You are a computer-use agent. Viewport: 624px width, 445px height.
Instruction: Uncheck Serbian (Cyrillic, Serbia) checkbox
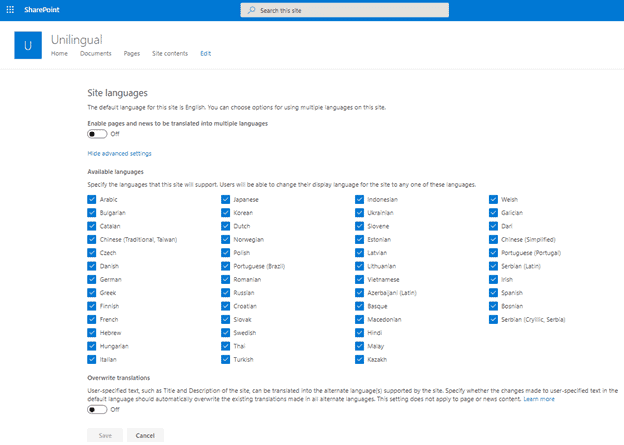coord(493,320)
